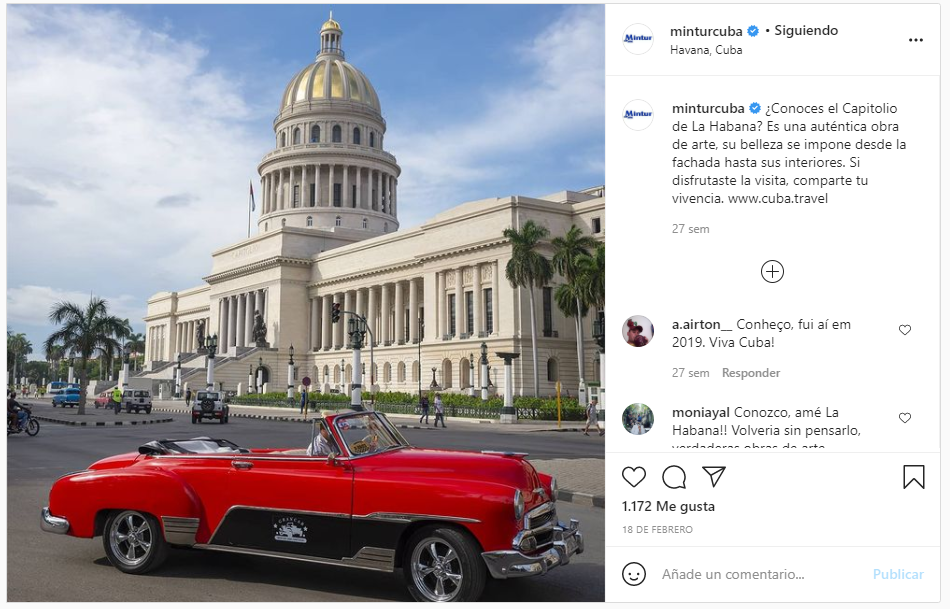Open the Havana, Cuba location link
Viewport: 950px width, 609px height.
tap(706, 50)
